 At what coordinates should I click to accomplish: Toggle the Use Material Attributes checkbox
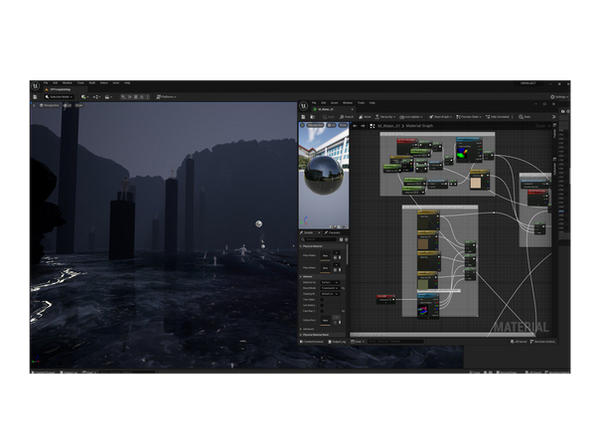322,305
